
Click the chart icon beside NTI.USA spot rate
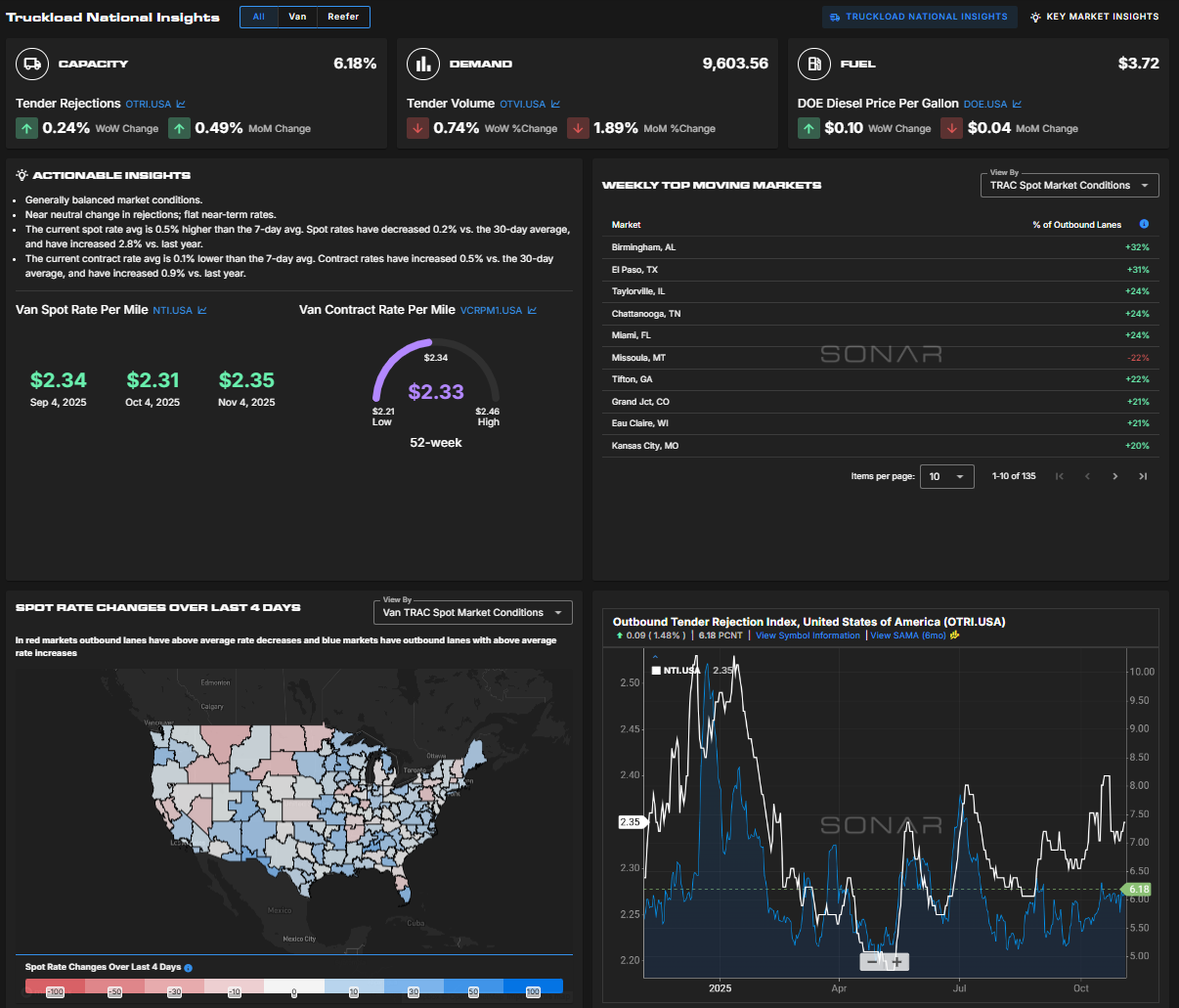[202, 310]
